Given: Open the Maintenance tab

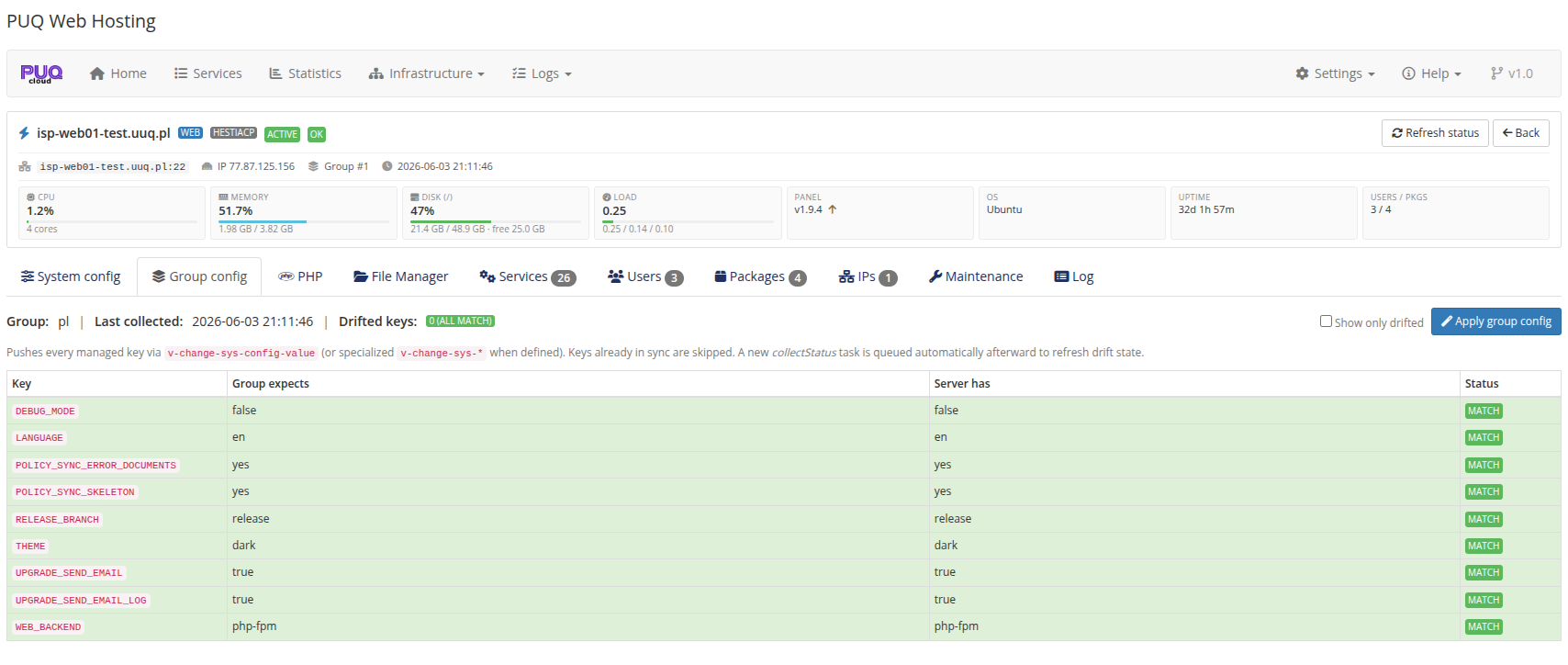Looking at the screenshot, I should 976,276.
